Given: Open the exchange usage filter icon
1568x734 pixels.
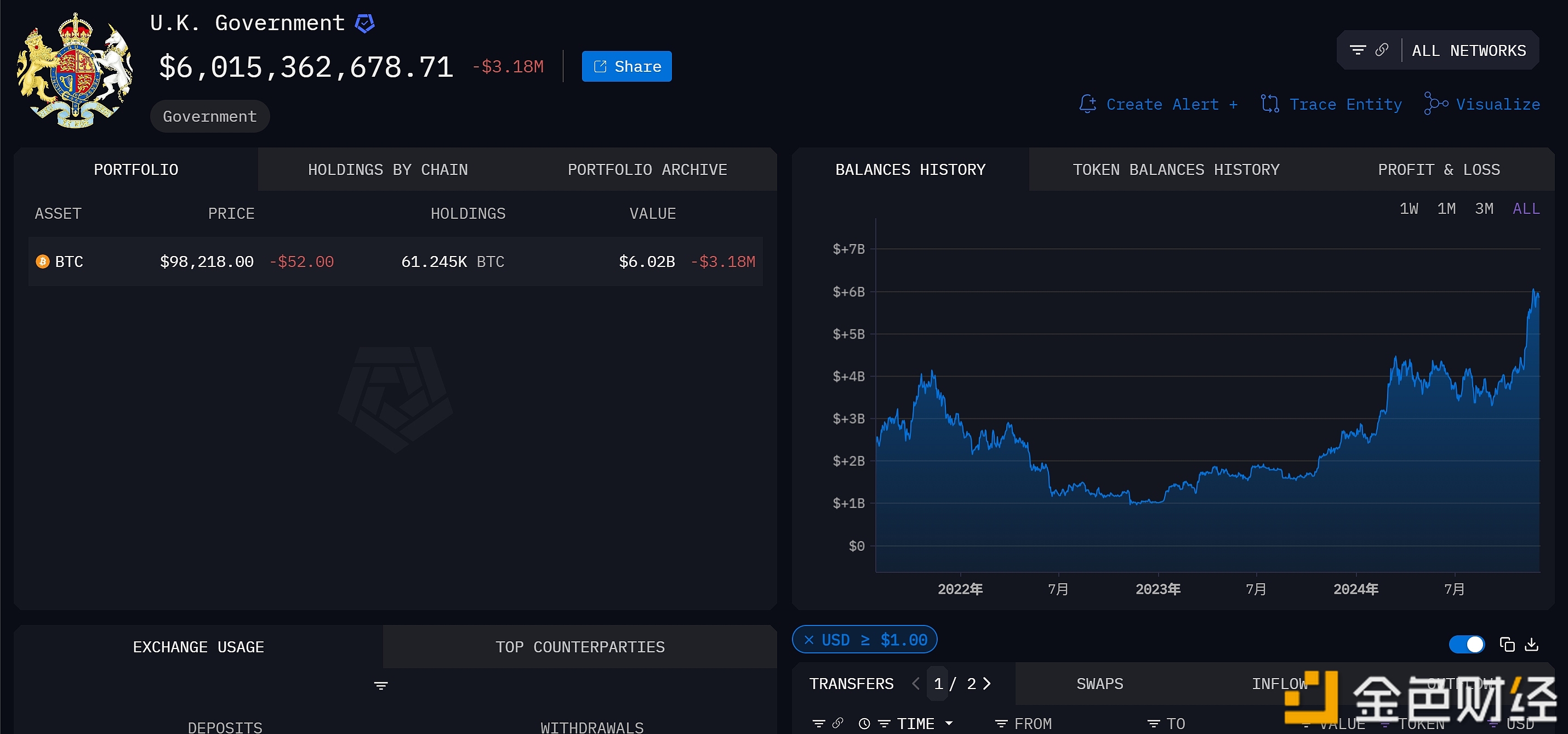Looking at the screenshot, I should (x=380, y=685).
